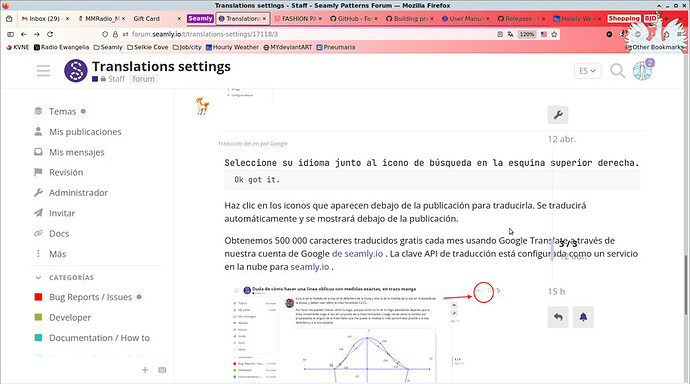
Task: Click the 12 abr. timeline date
Action: (x=562, y=139)
